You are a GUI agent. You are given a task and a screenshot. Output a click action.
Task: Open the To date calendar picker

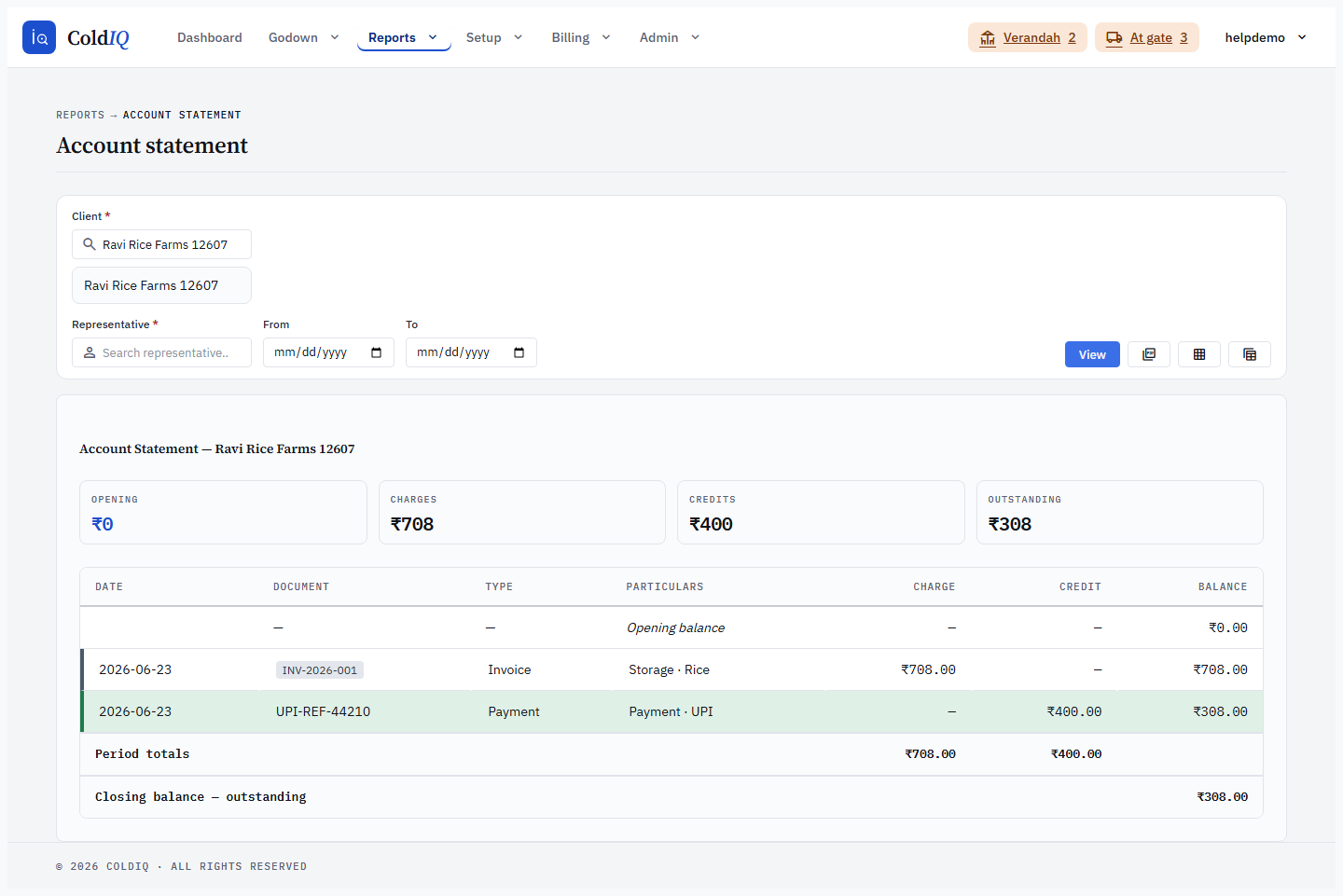(519, 352)
